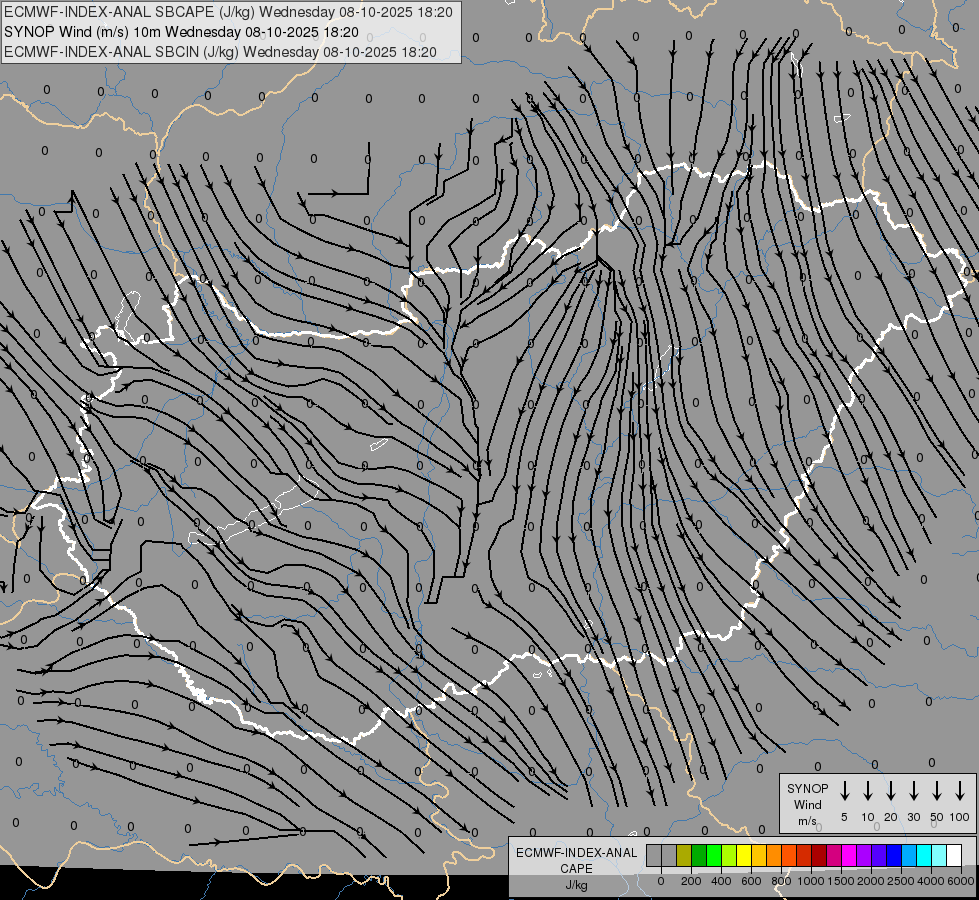Click the 10 m/s wind arrow in legend
Screen dimensions: 979x900
(867, 791)
